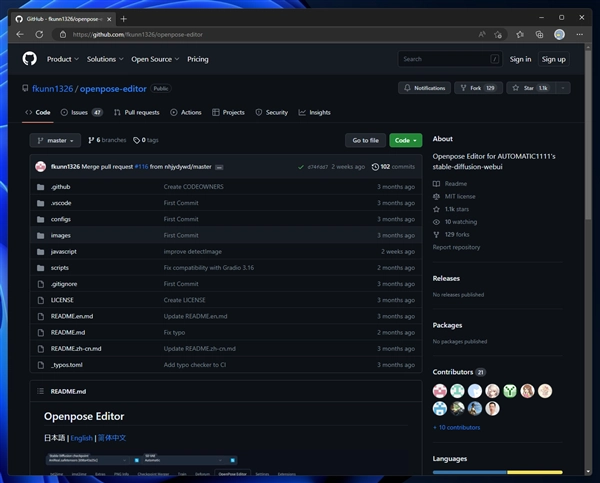Screen dimensions: 600x483
Task: Open the Pricing page
Action: 198,59
